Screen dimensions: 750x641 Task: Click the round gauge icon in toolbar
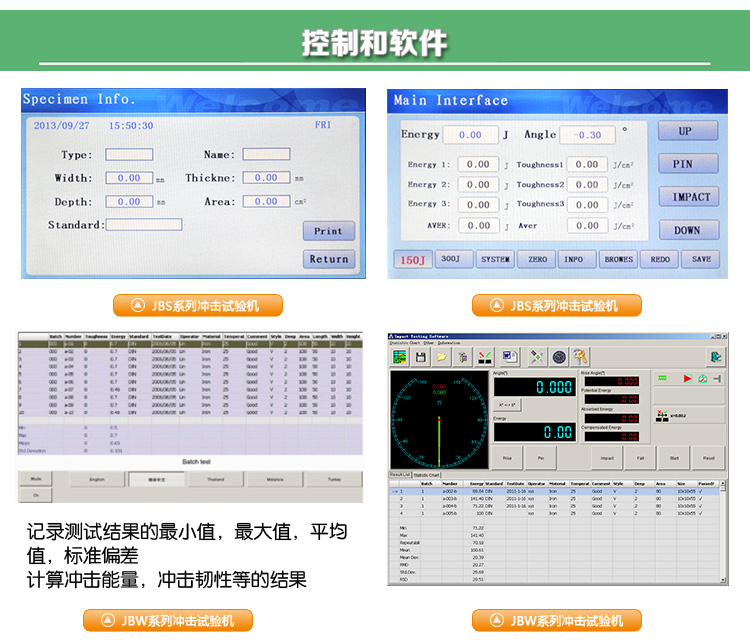point(559,356)
